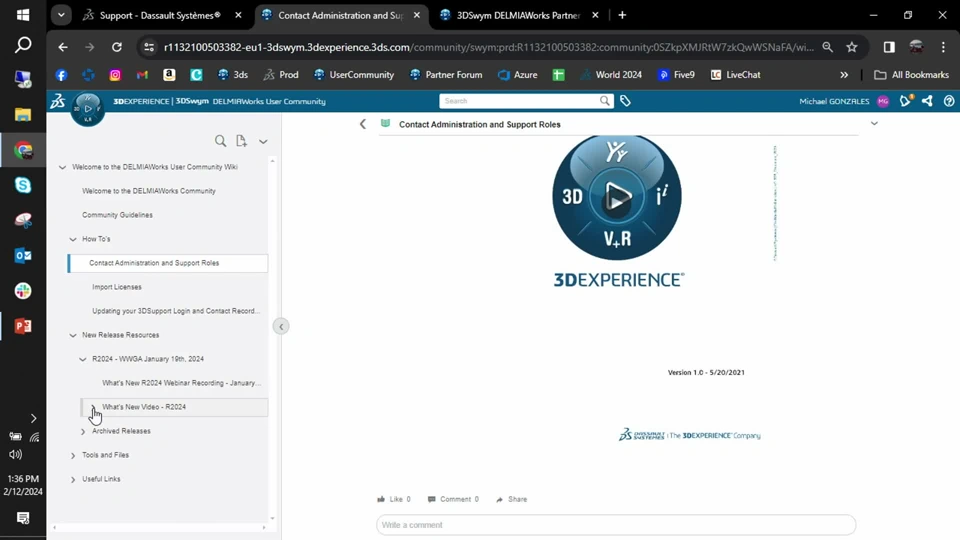Click the share icon in the top bar

[x=928, y=101]
